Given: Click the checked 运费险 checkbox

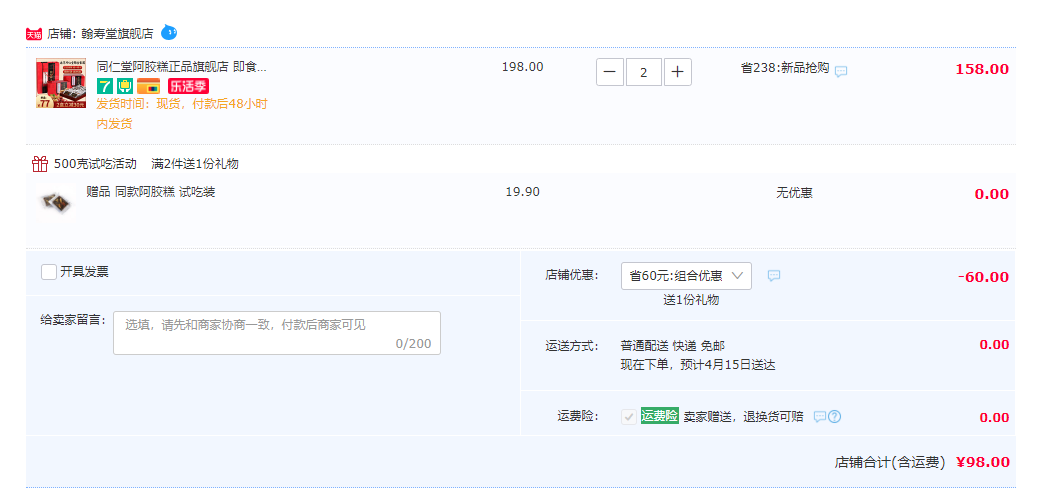Looking at the screenshot, I should tap(628, 416).
